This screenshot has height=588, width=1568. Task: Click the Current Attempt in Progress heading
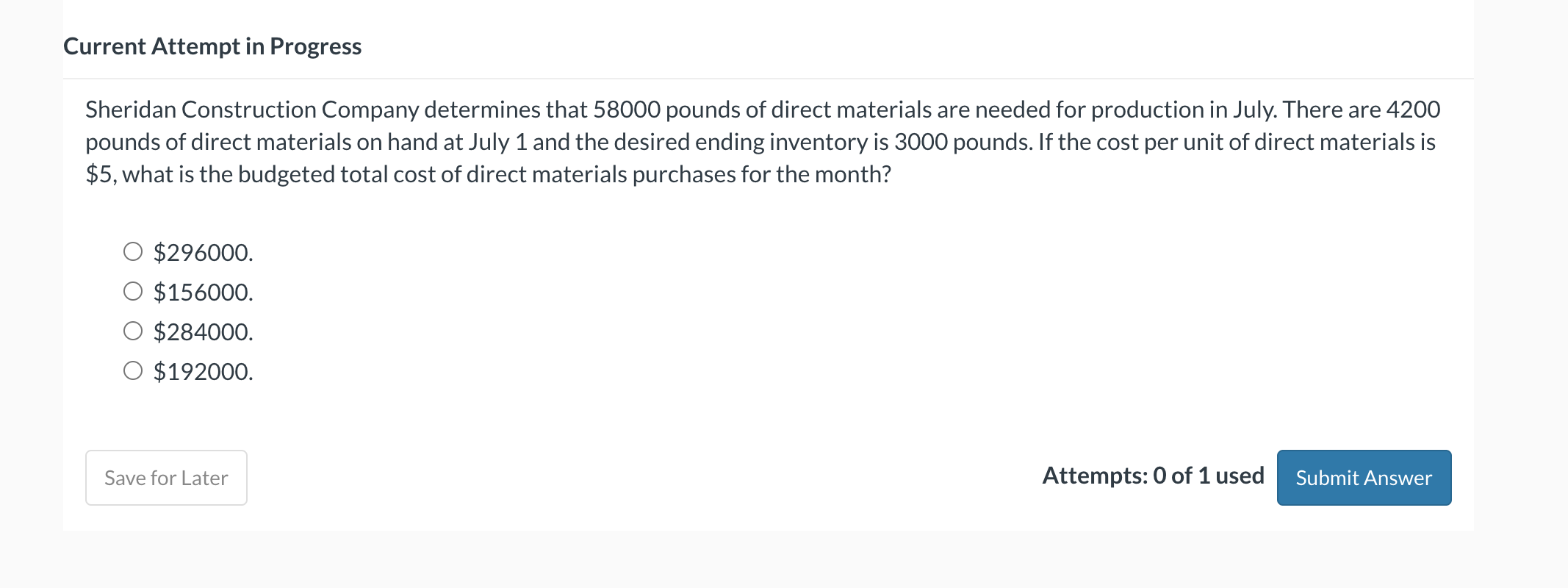coord(212,46)
